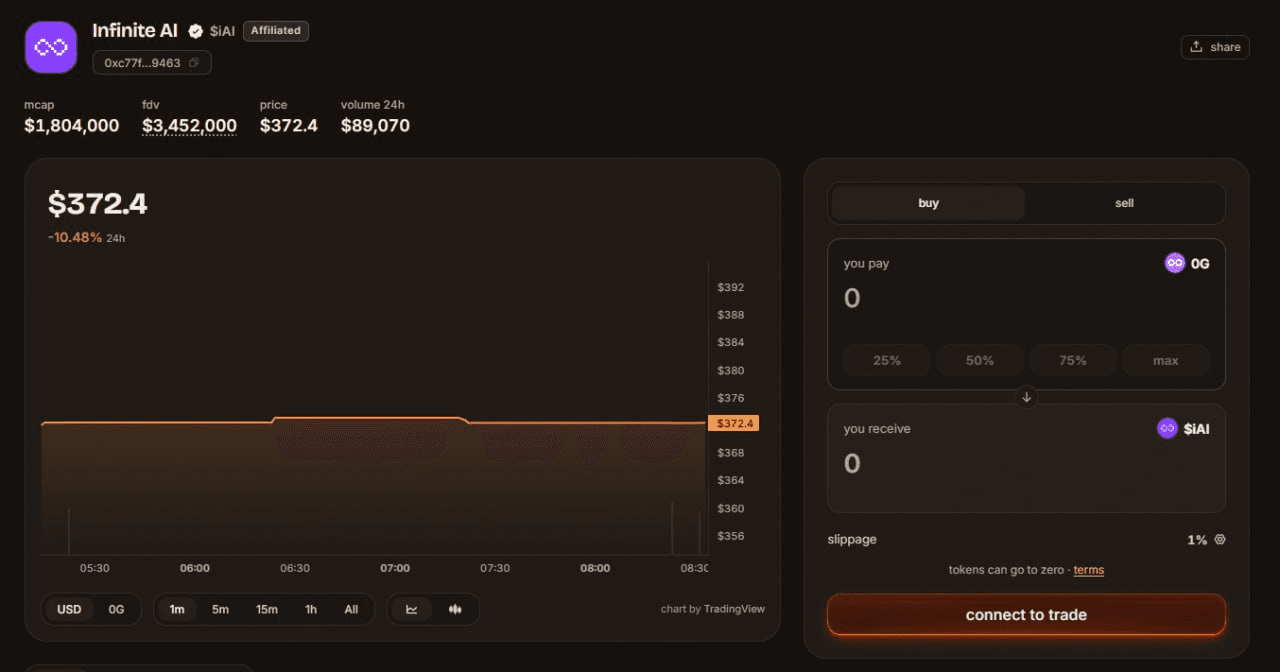Click connect to trade button
Viewport: 1280px width, 672px height.
coord(1026,615)
